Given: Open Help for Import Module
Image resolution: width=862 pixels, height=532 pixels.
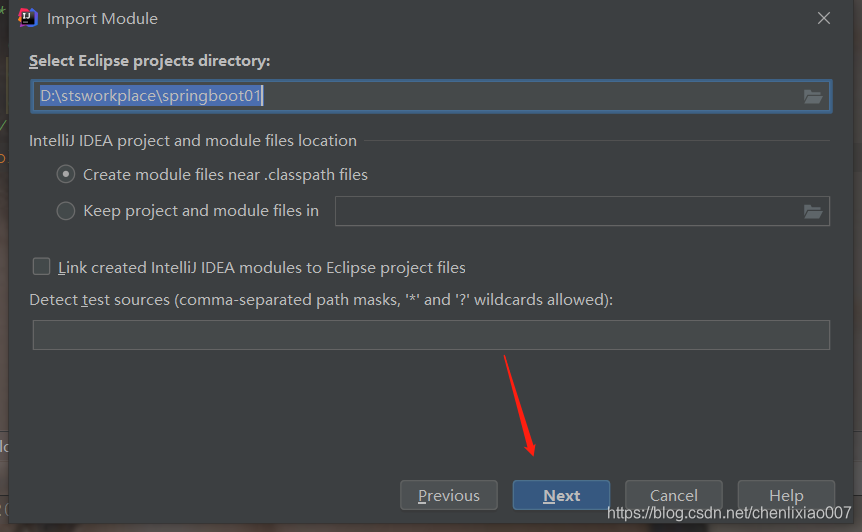Looking at the screenshot, I should pos(786,495).
